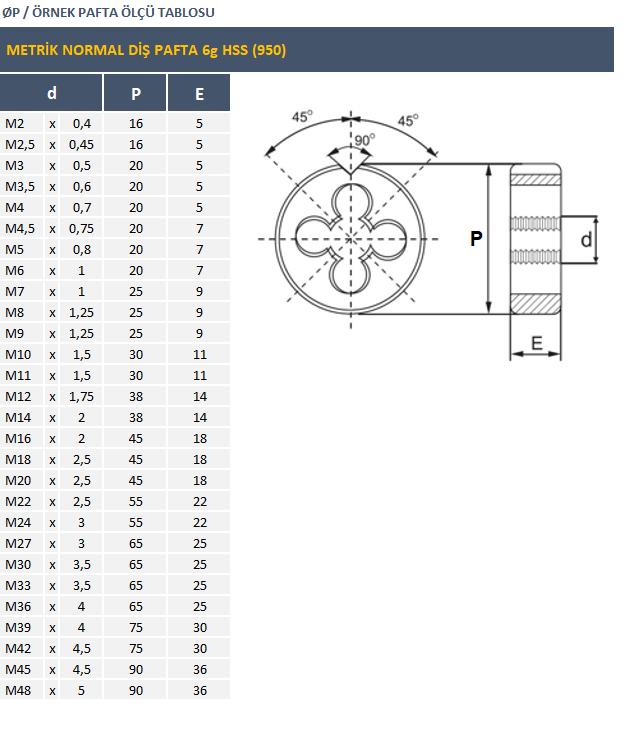Click the 'M39' row label
This screenshot has height=731, width=624.
click(18, 627)
